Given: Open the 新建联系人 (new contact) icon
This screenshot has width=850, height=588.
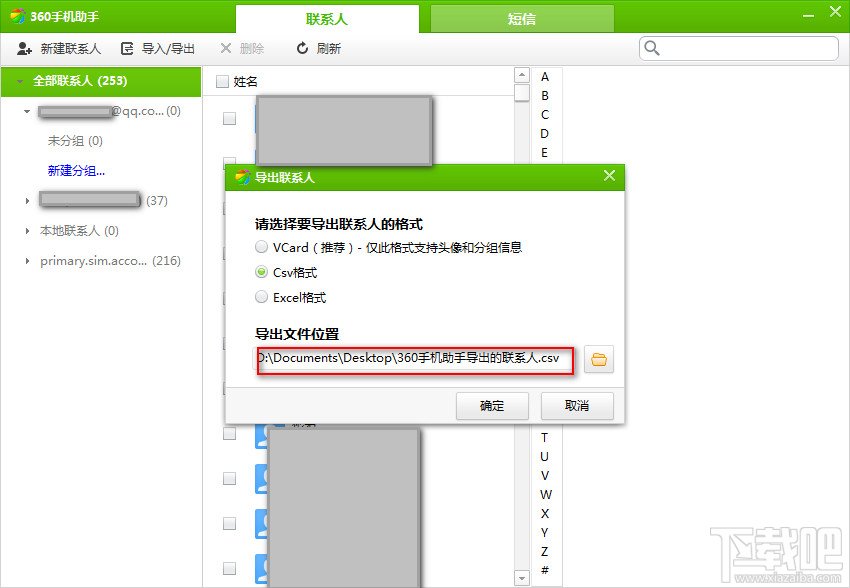Looking at the screenshot, I should pyautogui.click(x=25, y=47).
